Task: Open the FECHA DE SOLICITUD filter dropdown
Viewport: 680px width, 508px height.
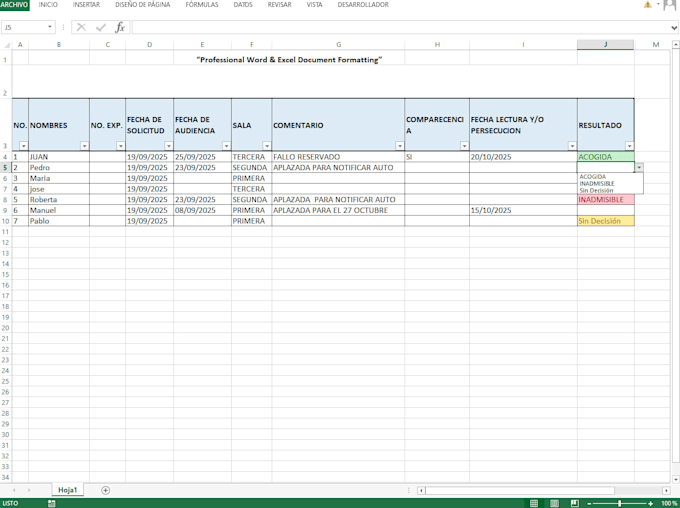Action: [169, 146]
